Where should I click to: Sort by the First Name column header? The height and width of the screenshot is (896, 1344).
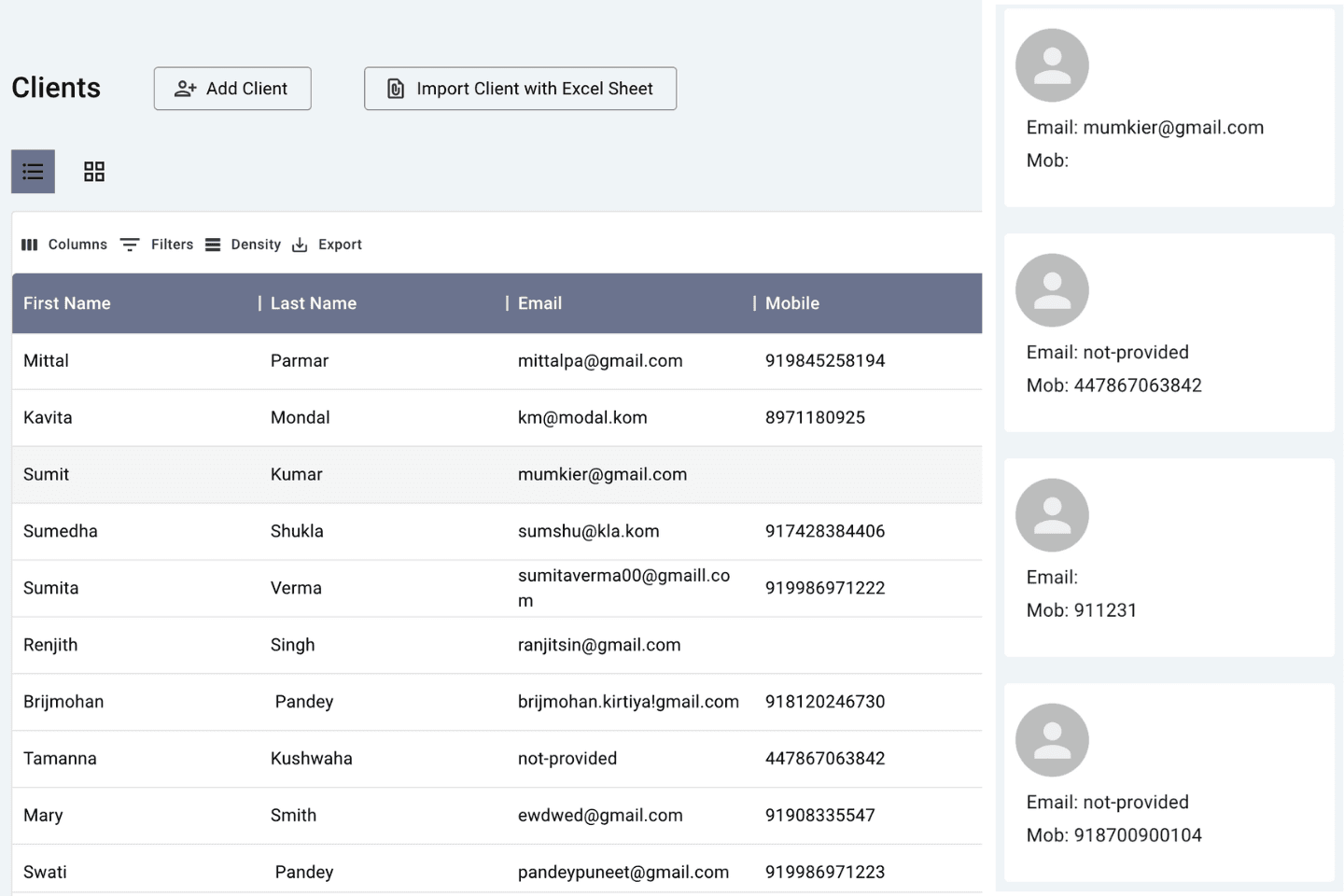coord(67,303)
